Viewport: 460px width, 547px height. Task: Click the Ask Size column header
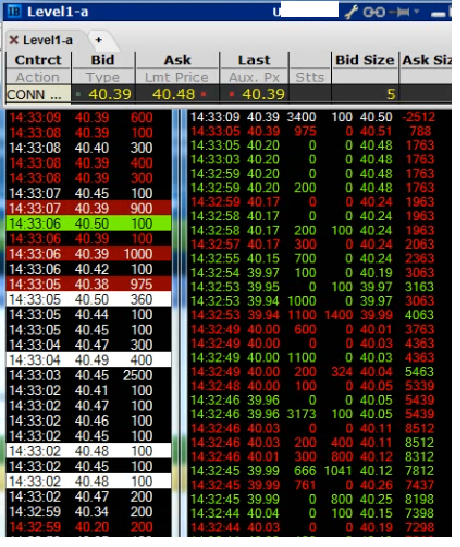(426, 60)
